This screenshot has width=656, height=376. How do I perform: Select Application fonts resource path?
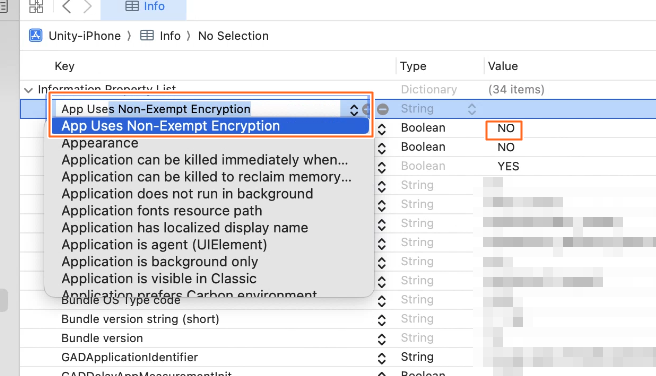161,211
